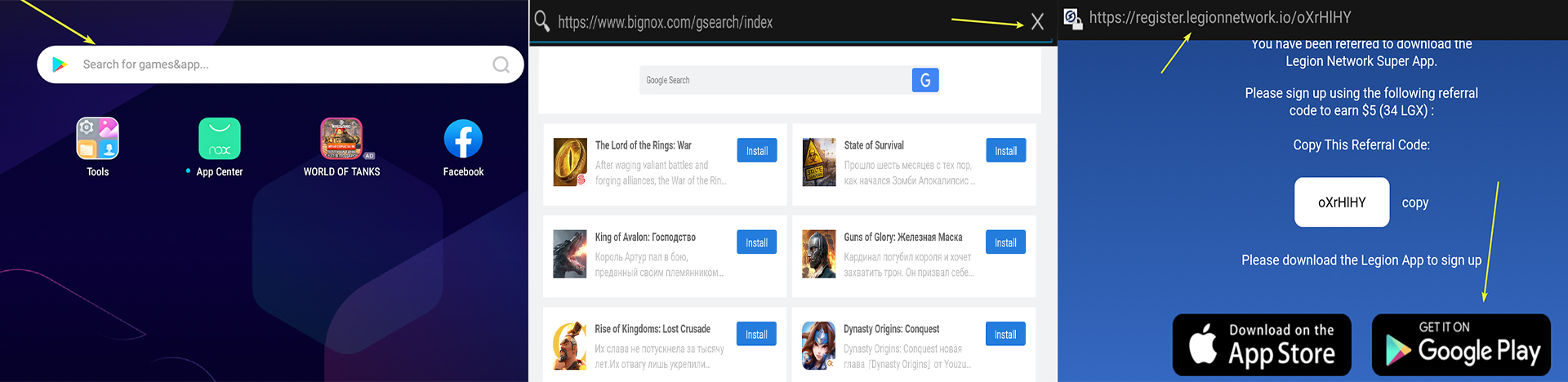Install King of Avalon
The height and width of the screenshot is (382, 1568).
(757, 242)
